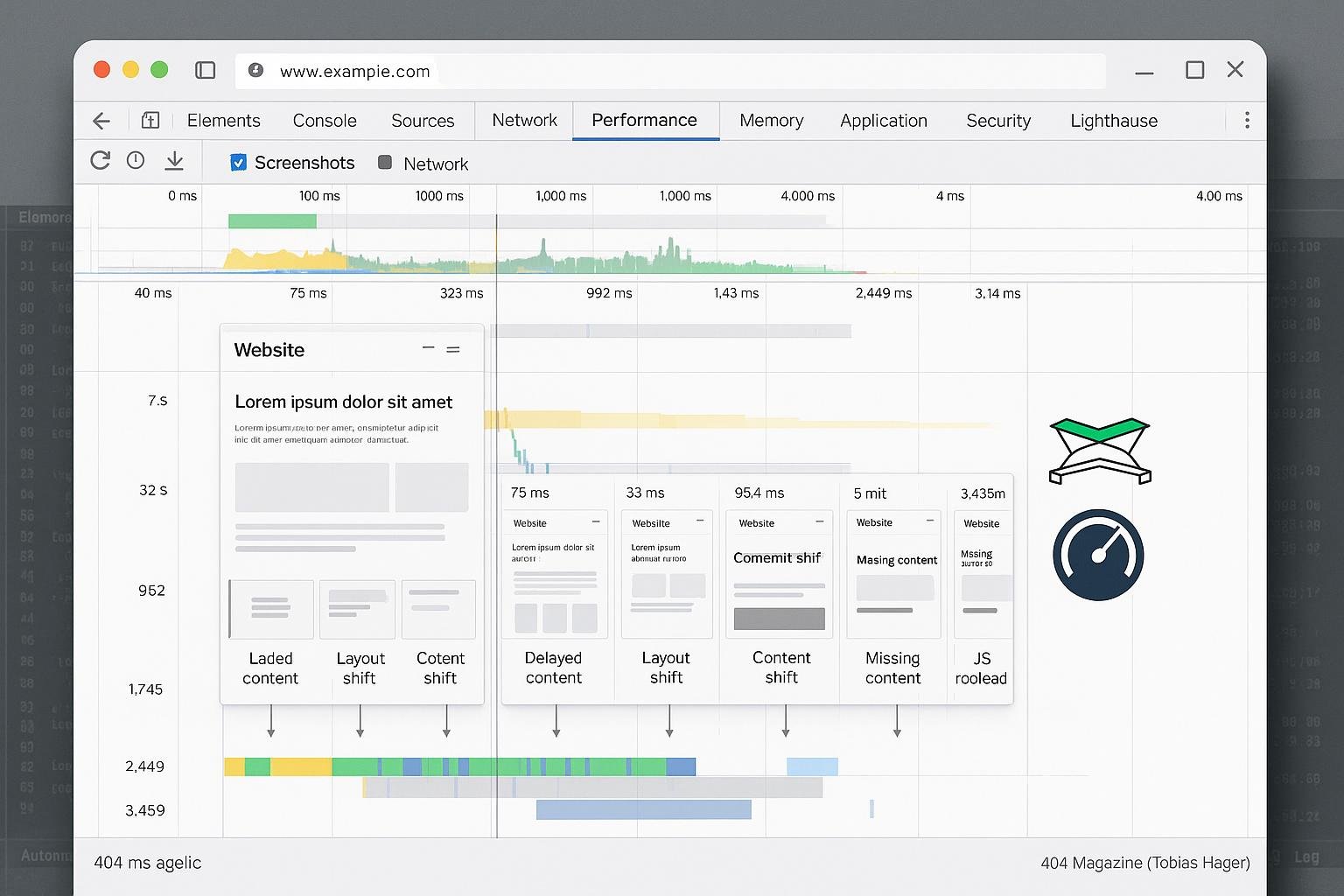
Task: Click the clock history icon in the toolbar
Action: click(x=135, y=161)
